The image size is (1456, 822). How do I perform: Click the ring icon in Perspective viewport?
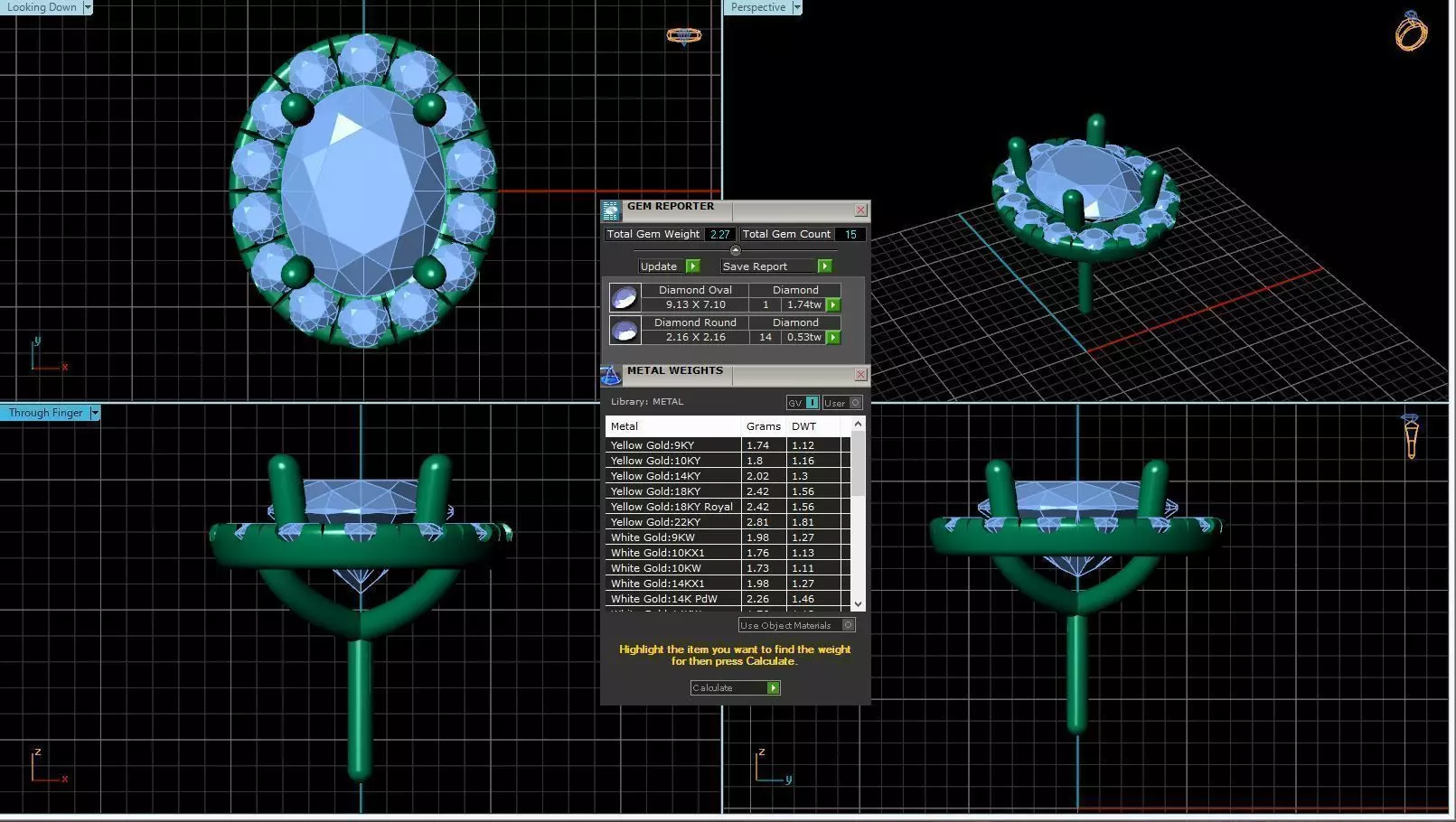click(1411, 32)
